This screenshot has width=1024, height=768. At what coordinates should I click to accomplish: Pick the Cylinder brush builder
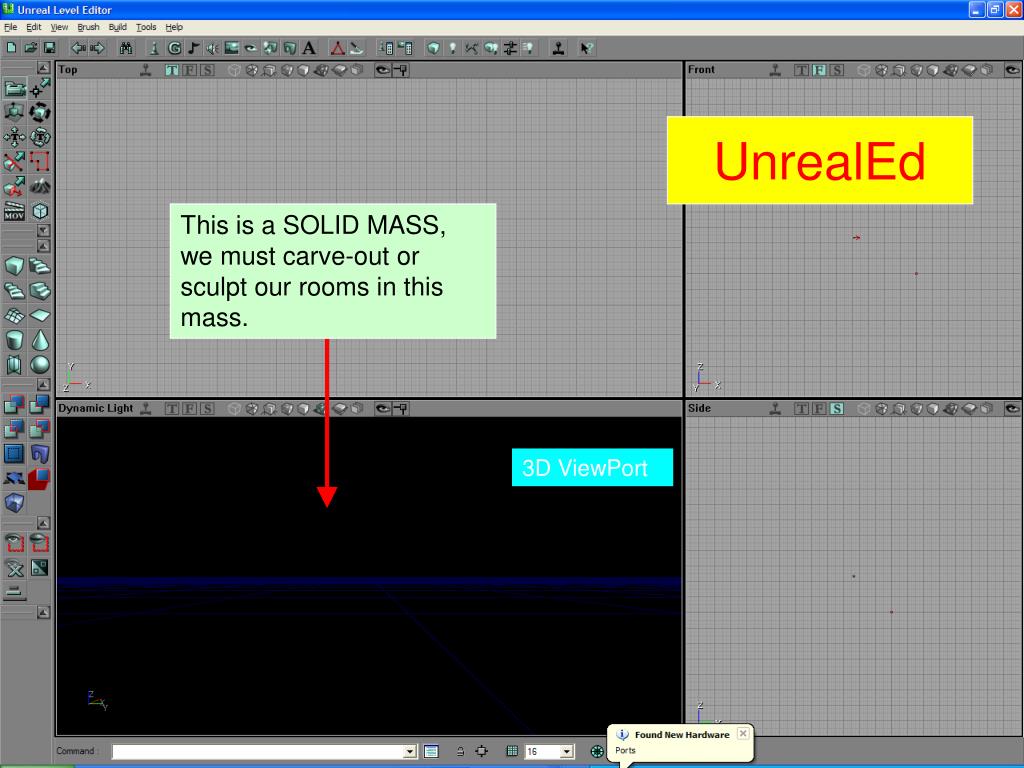point(14,340)
